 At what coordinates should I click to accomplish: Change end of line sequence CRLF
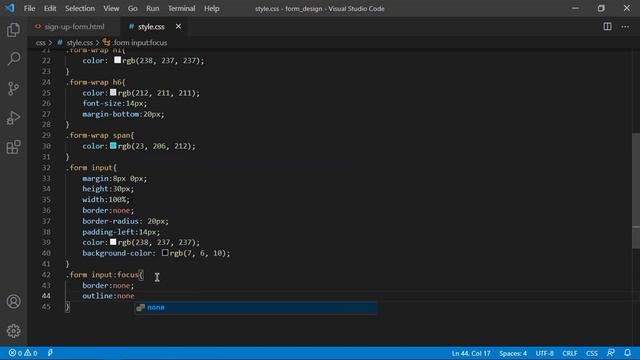pyautogui.click(x=570, y=353)
